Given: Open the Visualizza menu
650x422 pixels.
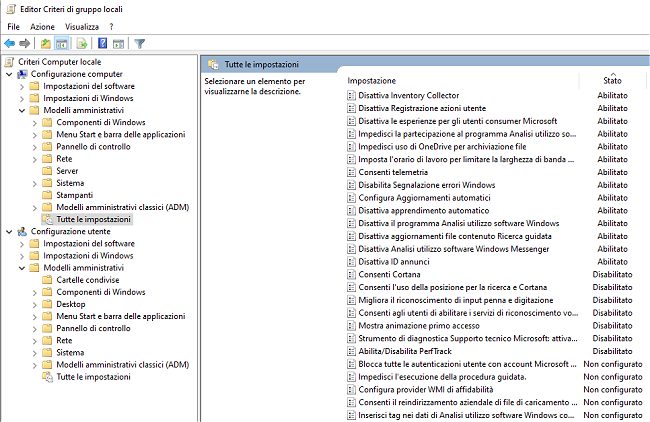Looking at the screenshot, I should coord(82,27).
